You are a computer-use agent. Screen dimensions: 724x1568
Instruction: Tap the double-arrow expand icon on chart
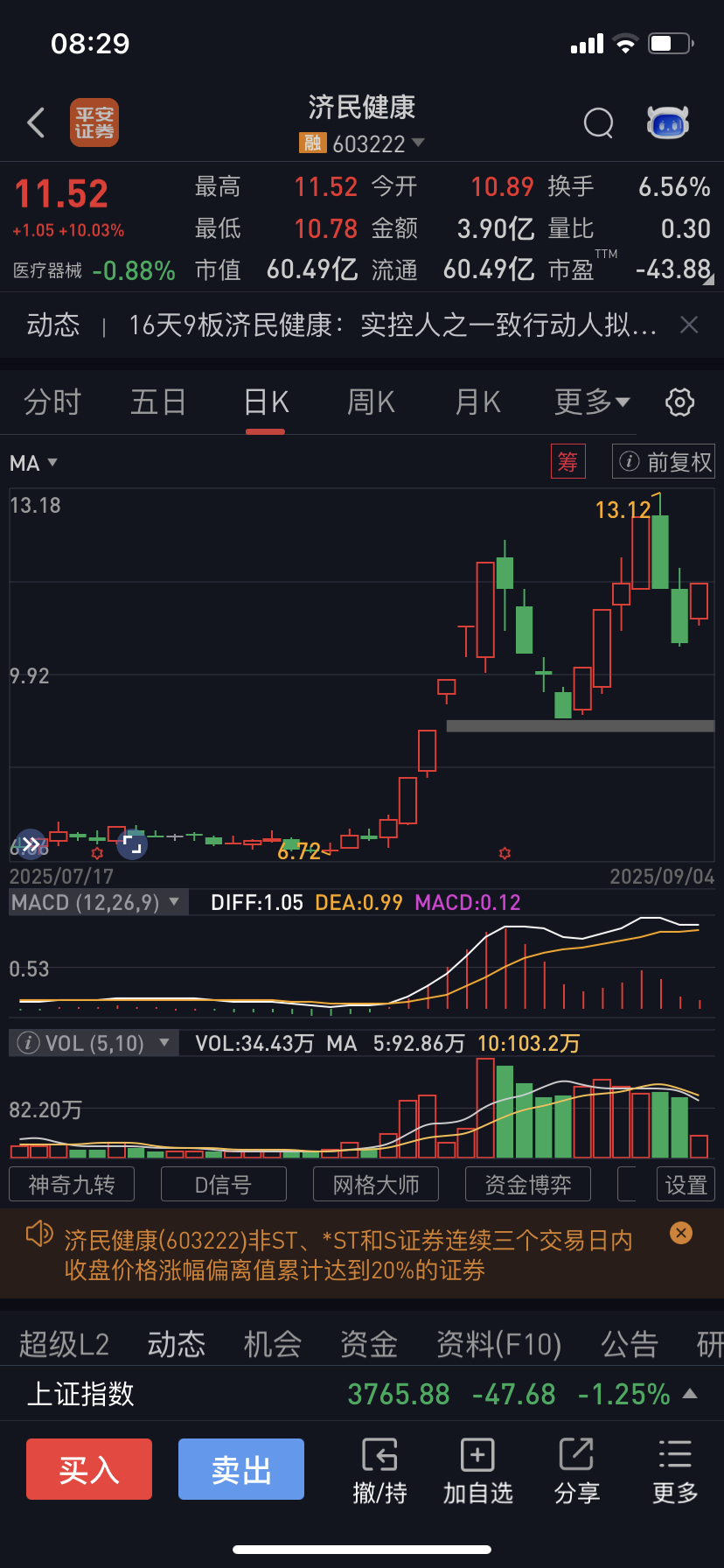(x=31, y=844)
